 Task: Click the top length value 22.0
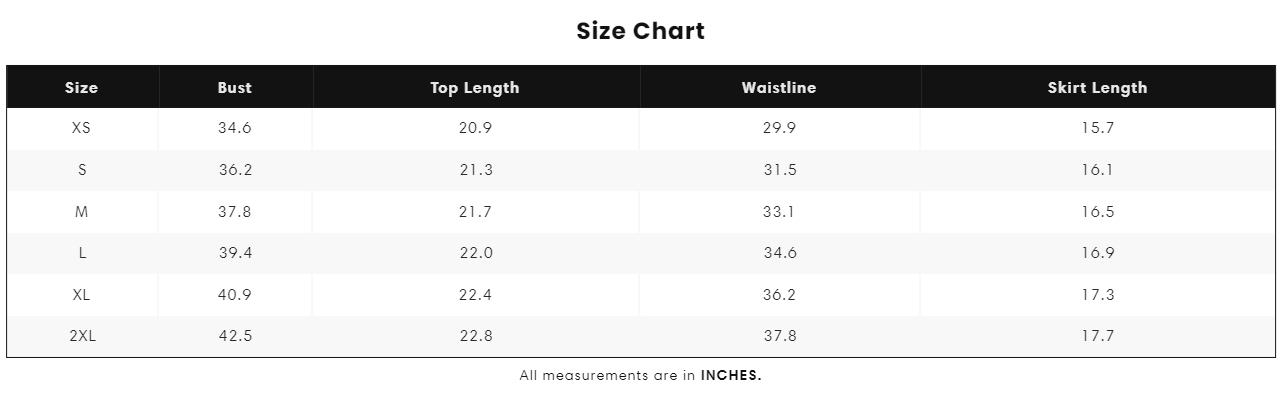point(476,253)
